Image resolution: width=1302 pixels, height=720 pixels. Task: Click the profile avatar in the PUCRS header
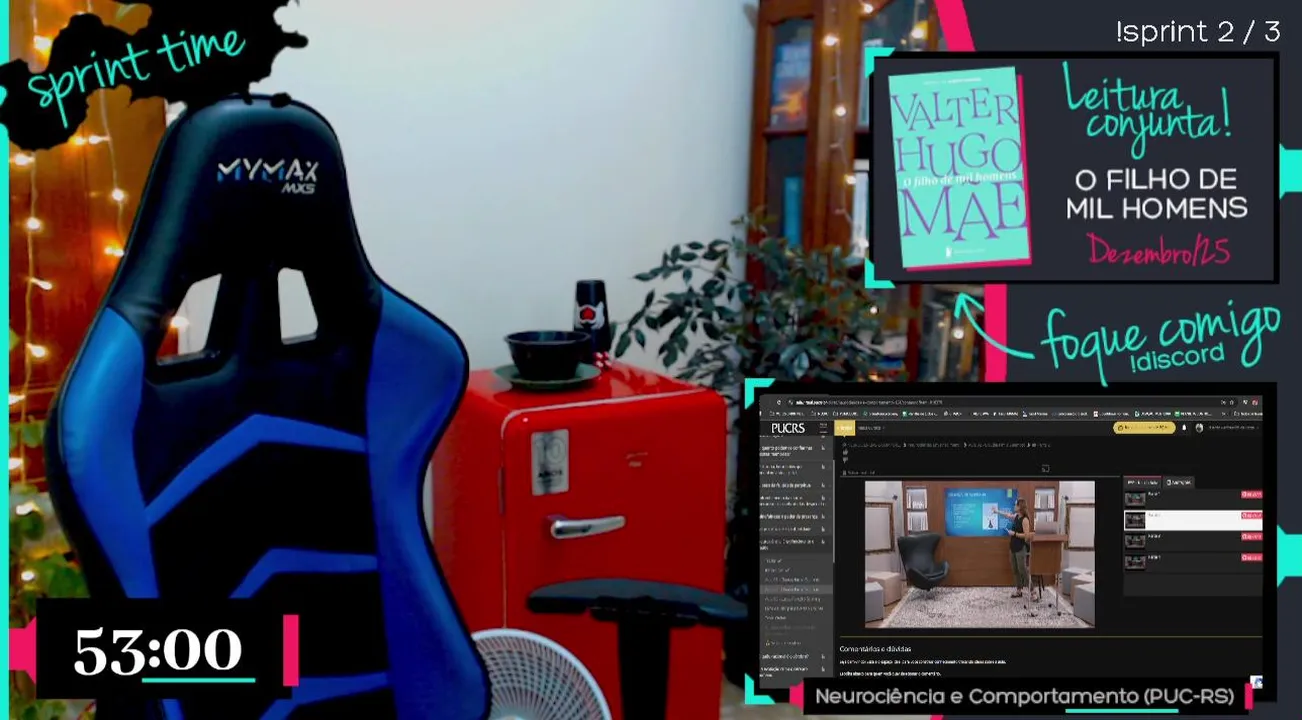1199,428
